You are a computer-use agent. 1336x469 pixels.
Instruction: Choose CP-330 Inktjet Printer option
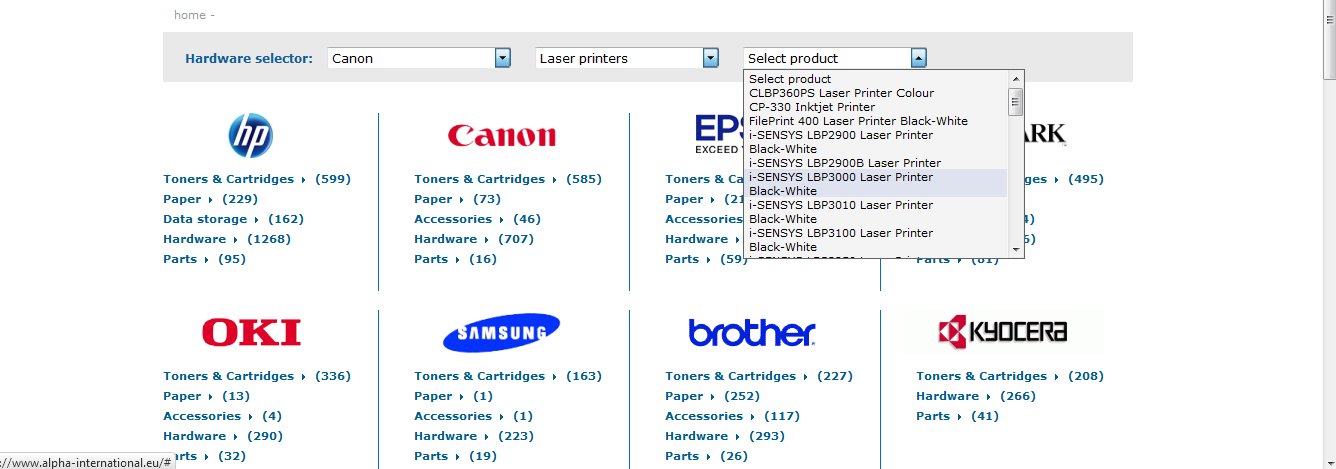[876, 107]
